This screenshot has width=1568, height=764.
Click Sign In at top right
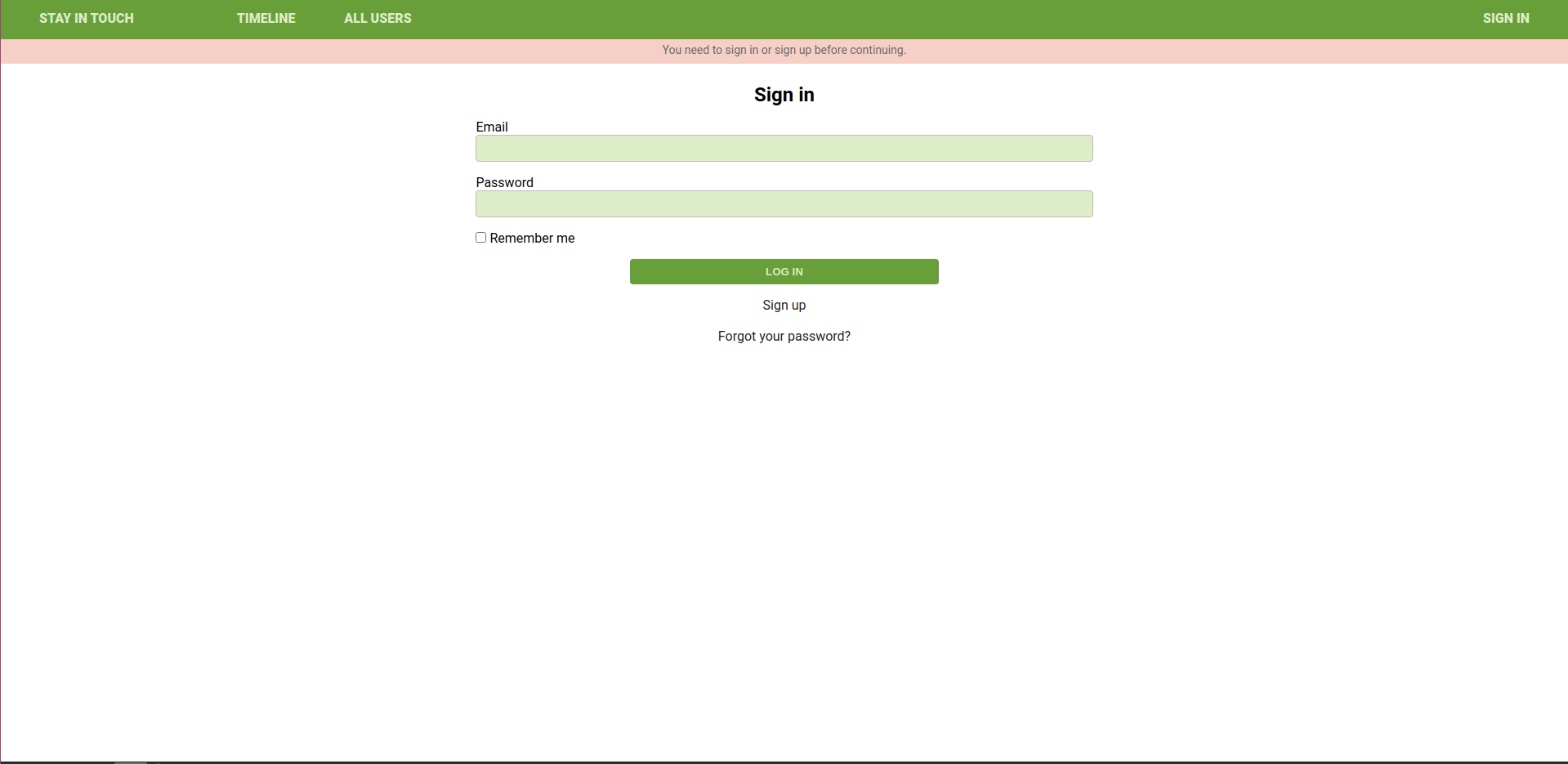tap(1505, 18)
